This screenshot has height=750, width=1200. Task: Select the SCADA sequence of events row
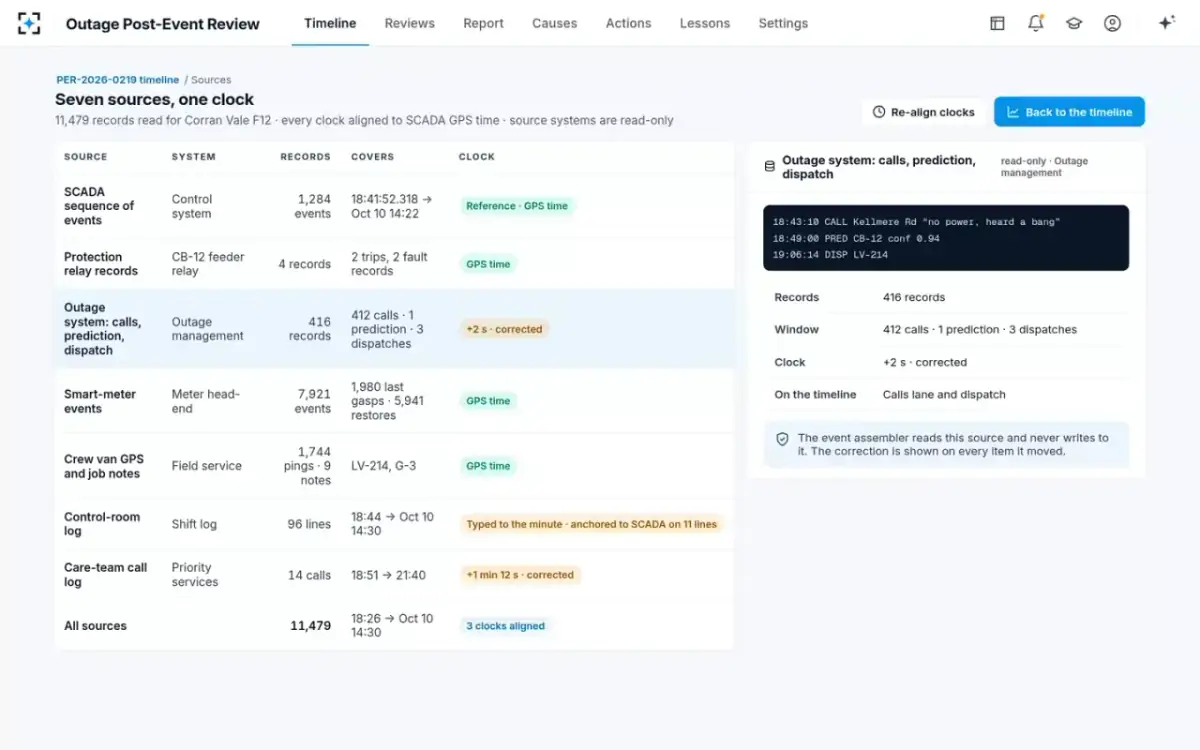[x=394, y=206]
